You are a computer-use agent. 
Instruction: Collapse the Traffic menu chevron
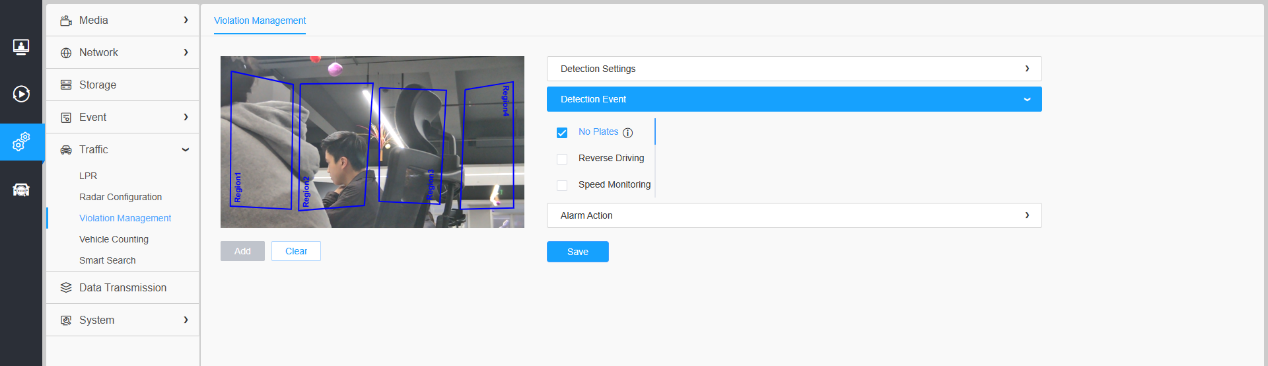[x=185, y=150]
